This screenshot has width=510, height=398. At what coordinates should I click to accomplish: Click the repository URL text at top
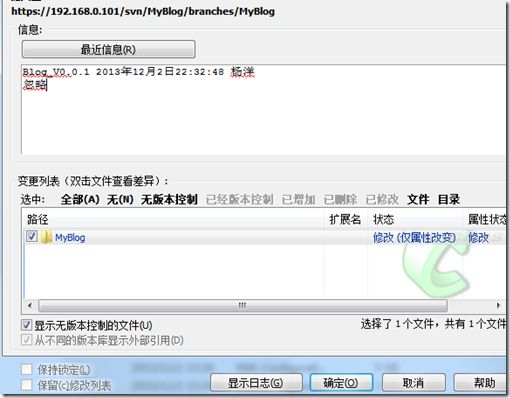pyautogui.click(x=143, y=12)
